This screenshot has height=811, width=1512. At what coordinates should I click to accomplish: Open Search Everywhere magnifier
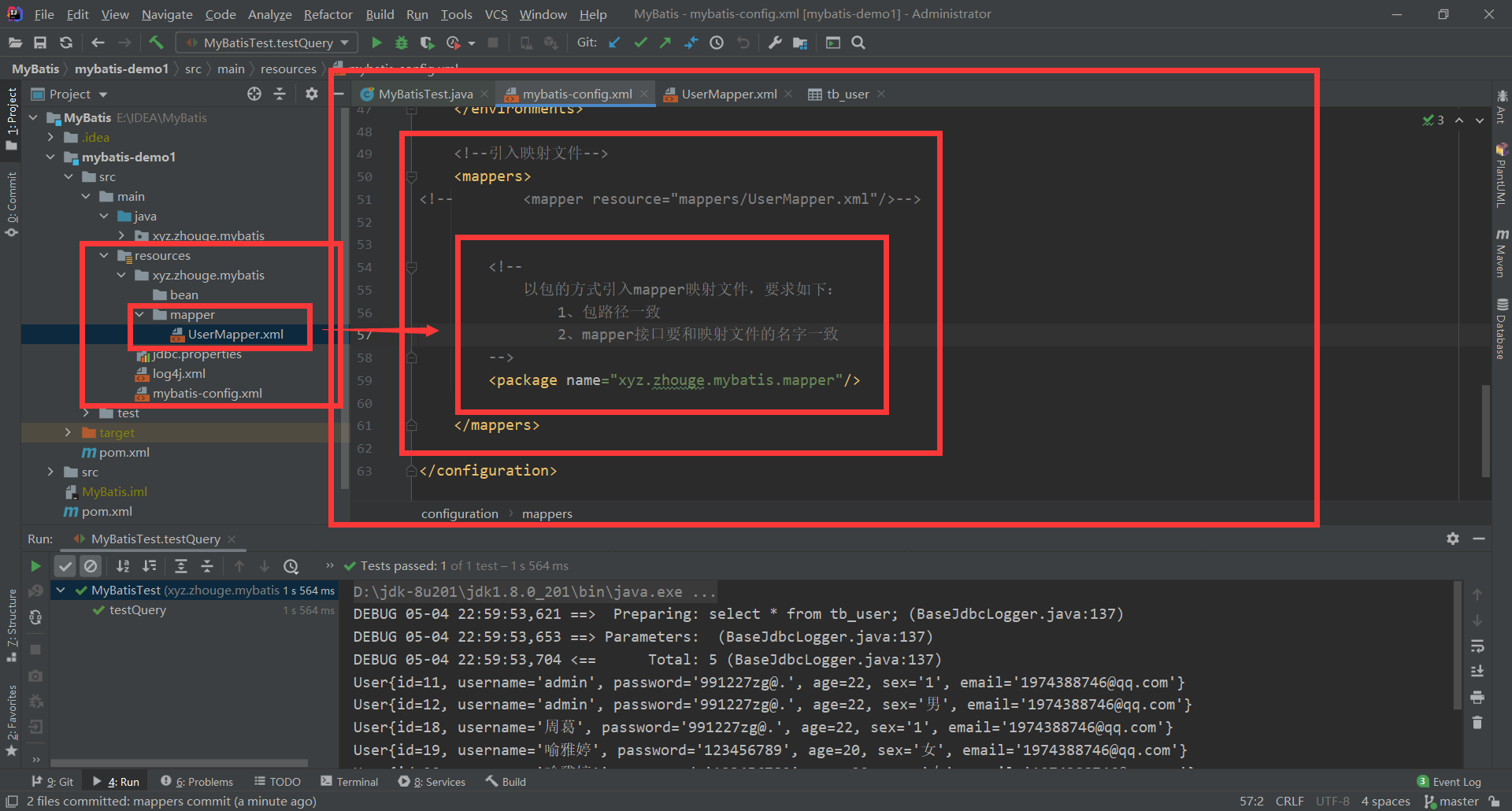858,43
